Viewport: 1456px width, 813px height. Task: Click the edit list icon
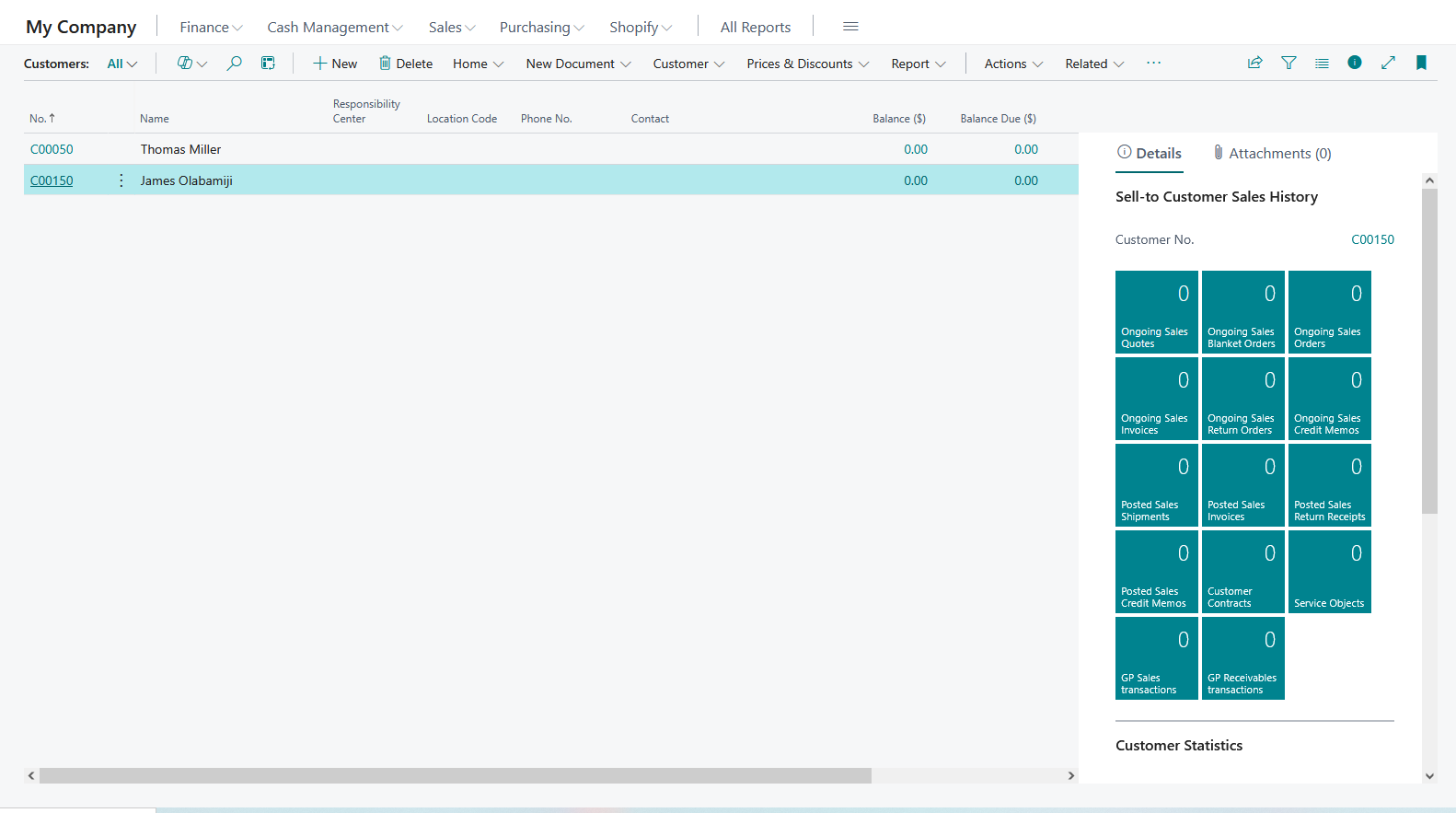268,64
